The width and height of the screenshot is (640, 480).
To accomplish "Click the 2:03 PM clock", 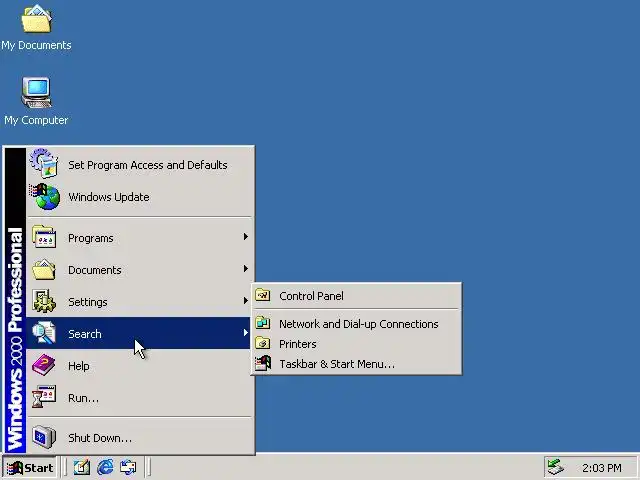I will [x=602, y=468].
